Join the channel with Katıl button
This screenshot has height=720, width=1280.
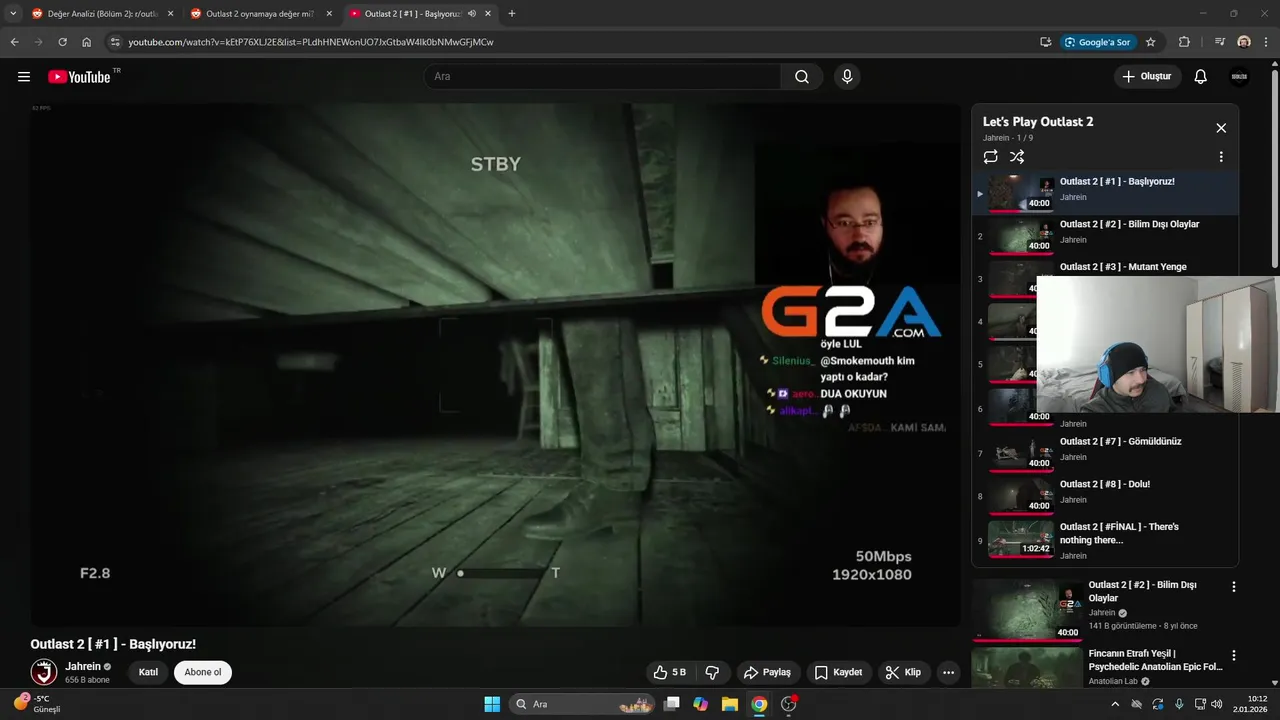148,672
